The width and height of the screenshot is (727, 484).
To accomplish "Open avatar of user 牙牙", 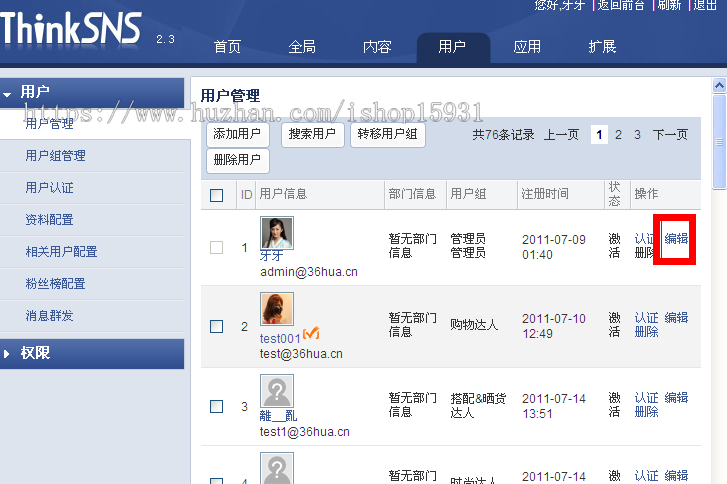I will pyautogui.click(x=277, y=233).
